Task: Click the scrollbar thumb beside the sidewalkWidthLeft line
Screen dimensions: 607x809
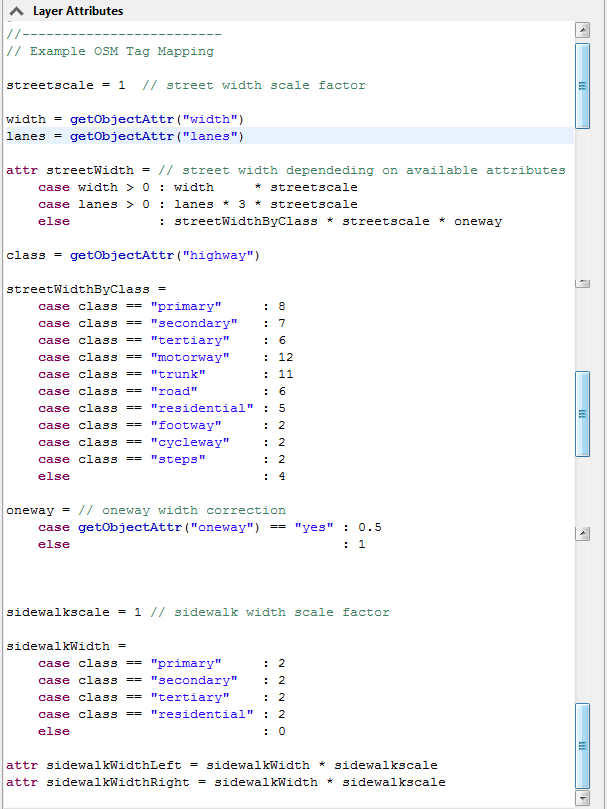Action: 582,747
